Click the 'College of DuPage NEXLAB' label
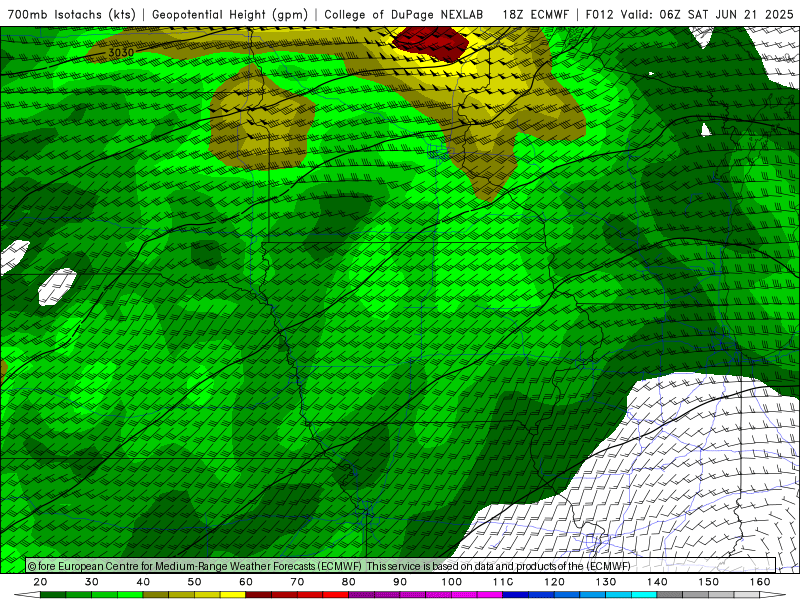The image size is (800, 600). [404, 14]
